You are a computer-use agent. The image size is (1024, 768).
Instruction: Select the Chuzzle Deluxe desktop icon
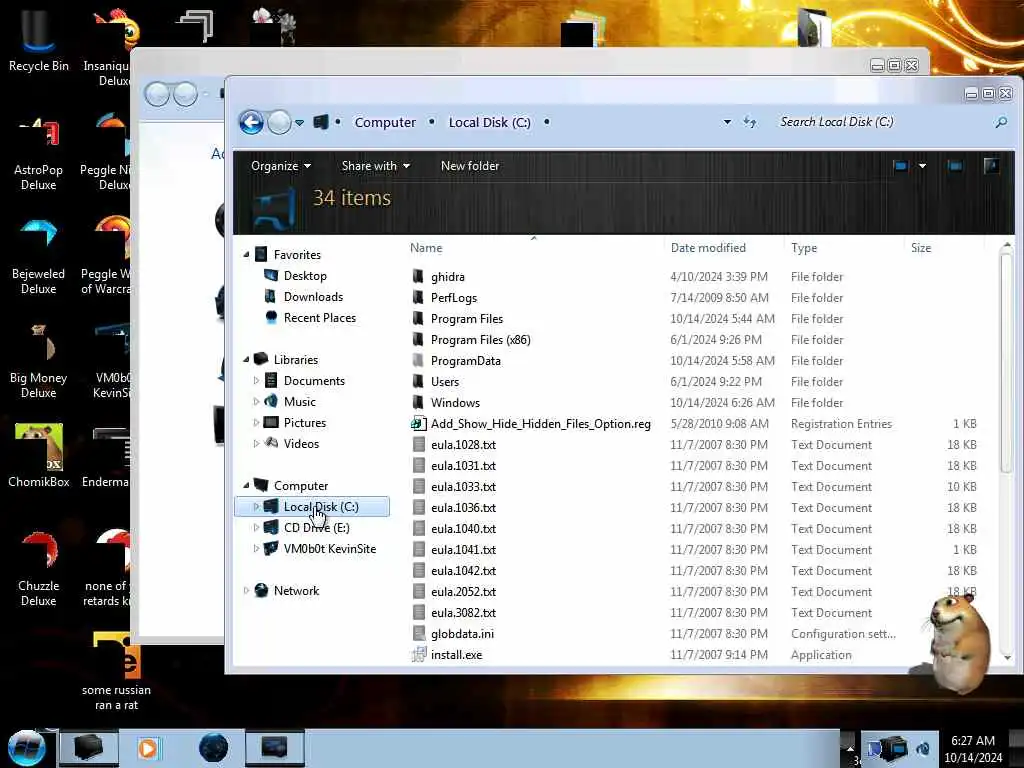pos(39,569)
